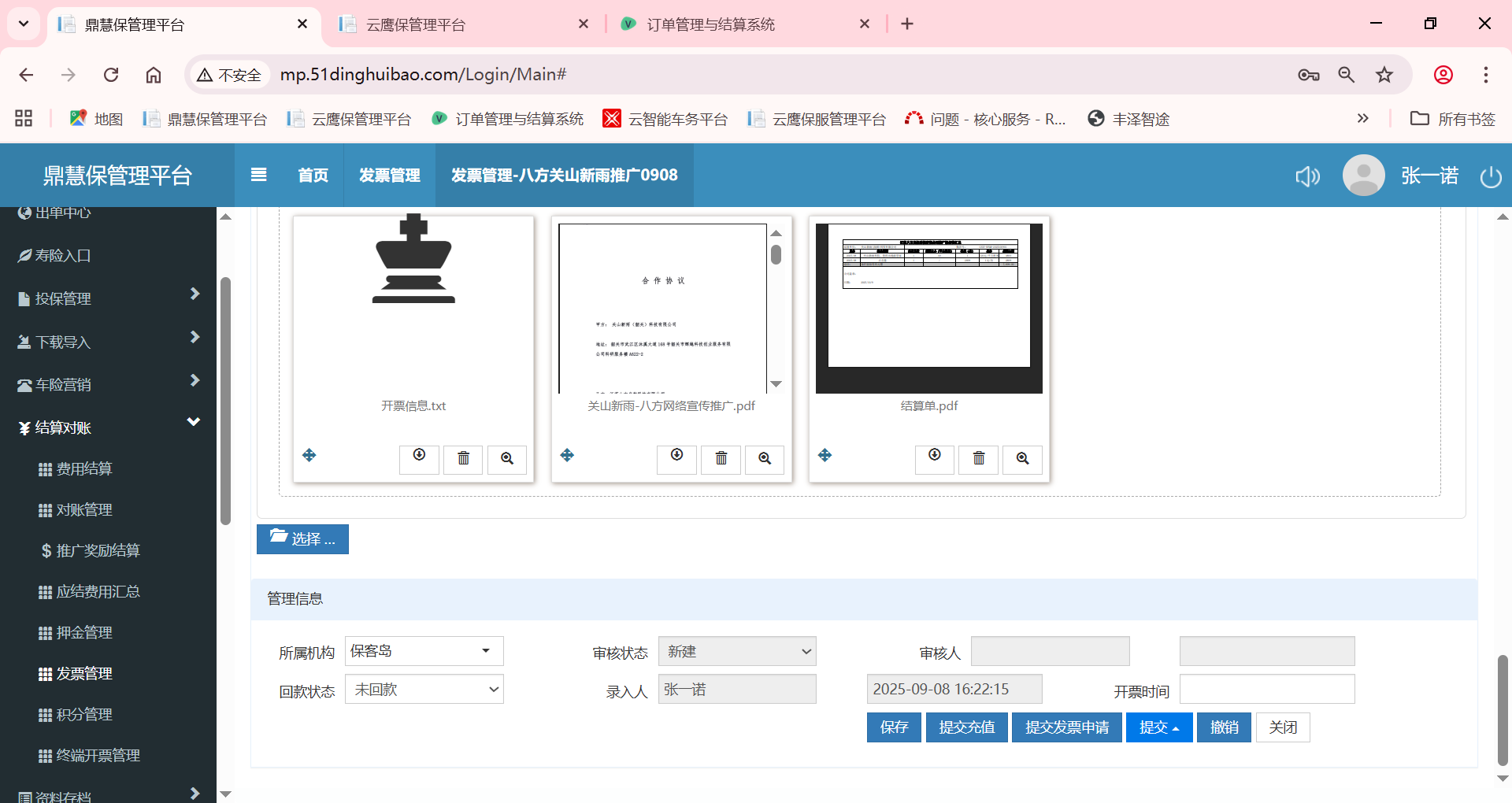1512x803 pixels.
Task: Switch to 云鹰保管理平台 browser tab
Action: point(465,24)
